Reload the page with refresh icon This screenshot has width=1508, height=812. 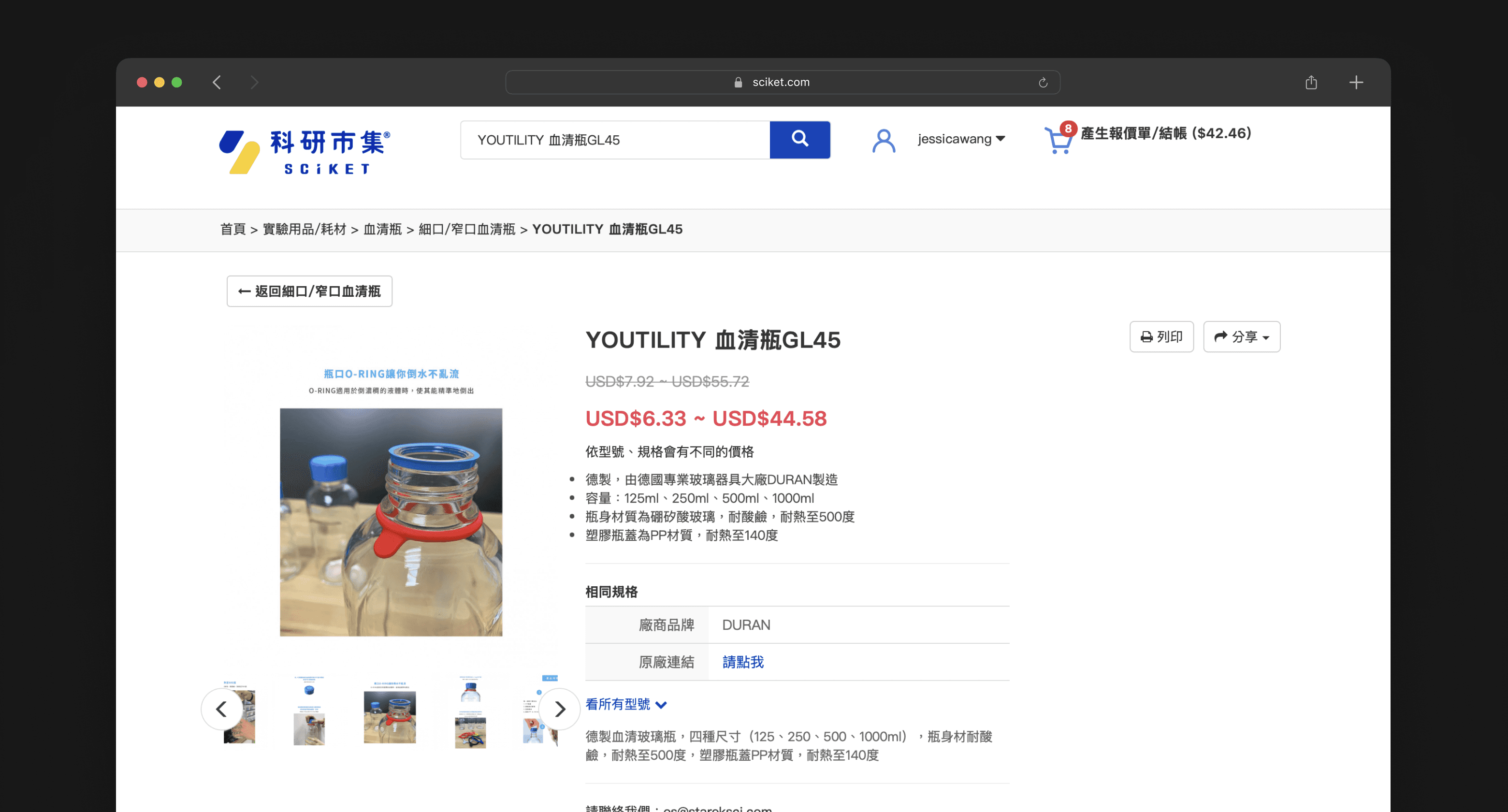[x=1043, y=83]
